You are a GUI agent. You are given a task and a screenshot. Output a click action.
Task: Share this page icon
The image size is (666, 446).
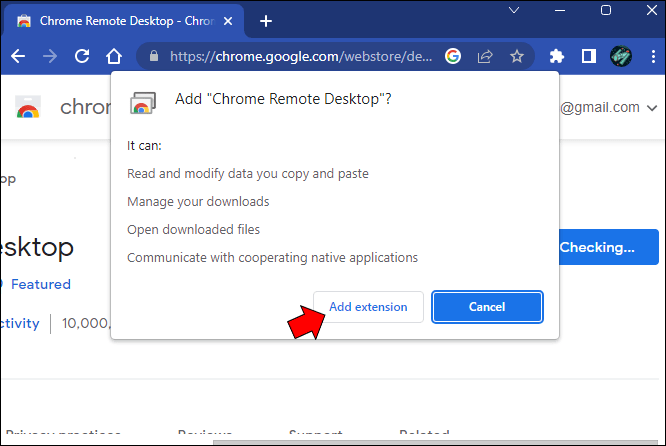point(485,56)
